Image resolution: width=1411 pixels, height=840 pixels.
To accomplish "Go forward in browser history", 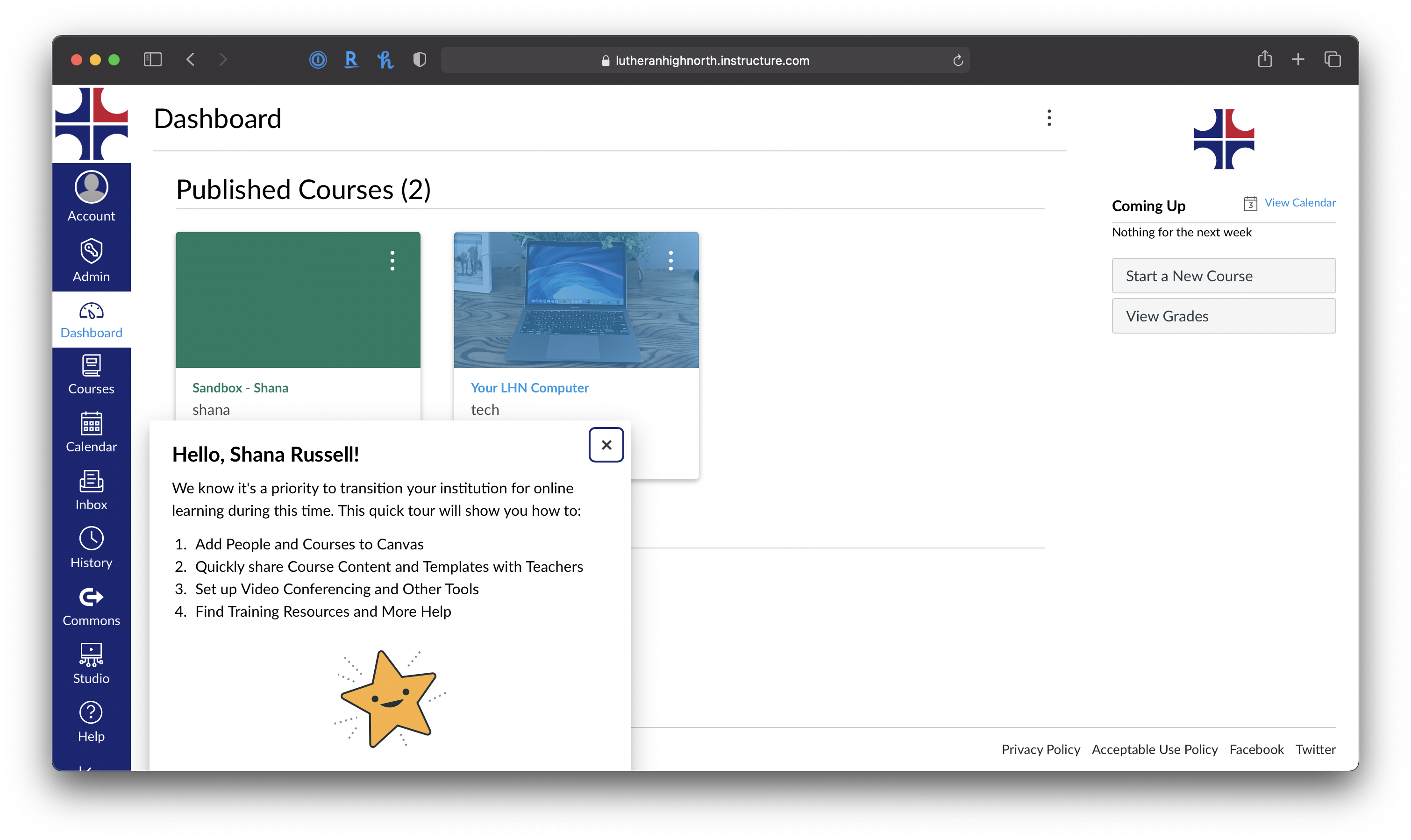I will tap(223, 59).
